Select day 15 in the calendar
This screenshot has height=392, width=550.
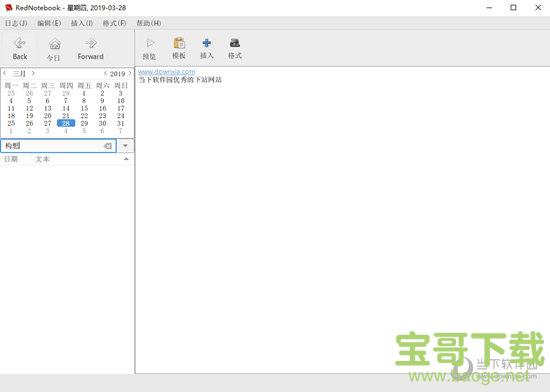pos(84,108)
